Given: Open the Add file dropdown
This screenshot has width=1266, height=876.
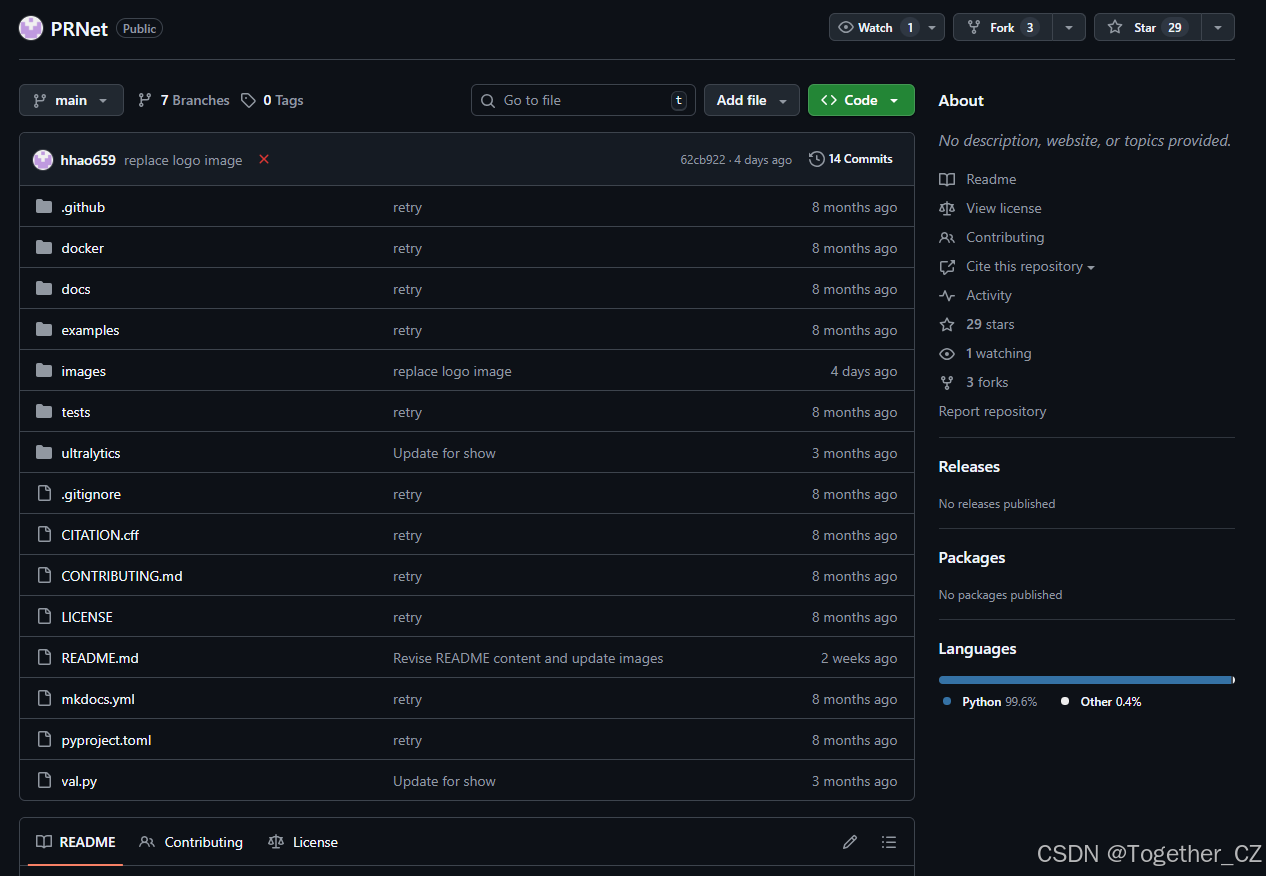Looking at the screenshot, I should coord(751,100).
